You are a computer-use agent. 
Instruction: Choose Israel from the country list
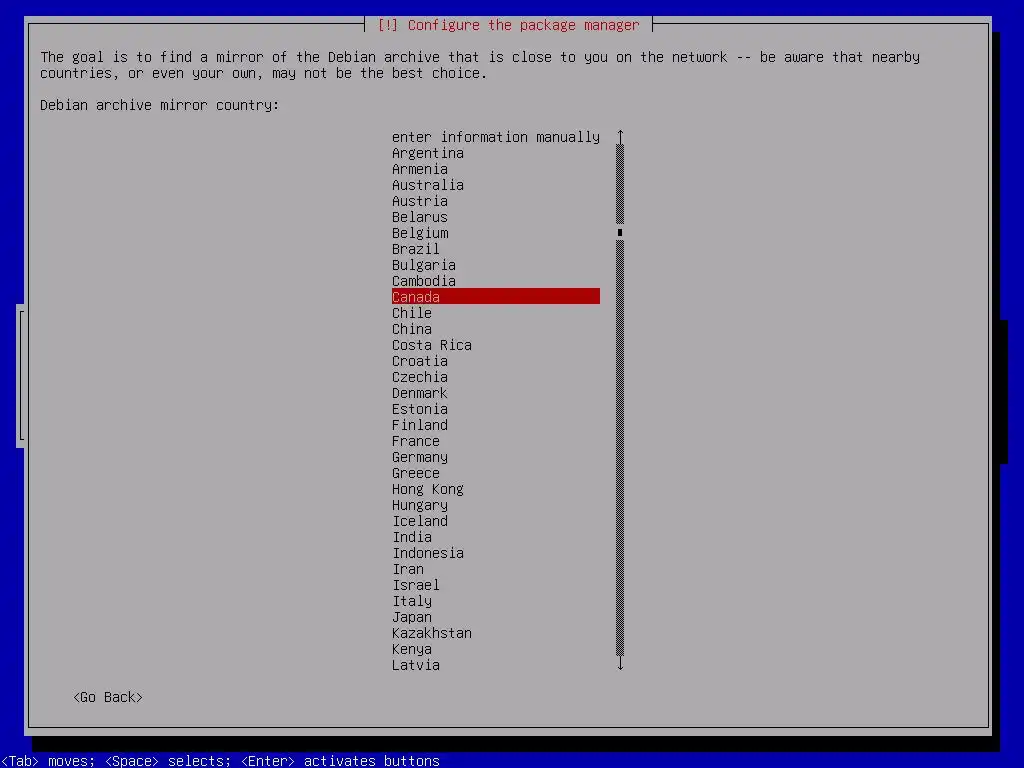[x=496, y=585]
